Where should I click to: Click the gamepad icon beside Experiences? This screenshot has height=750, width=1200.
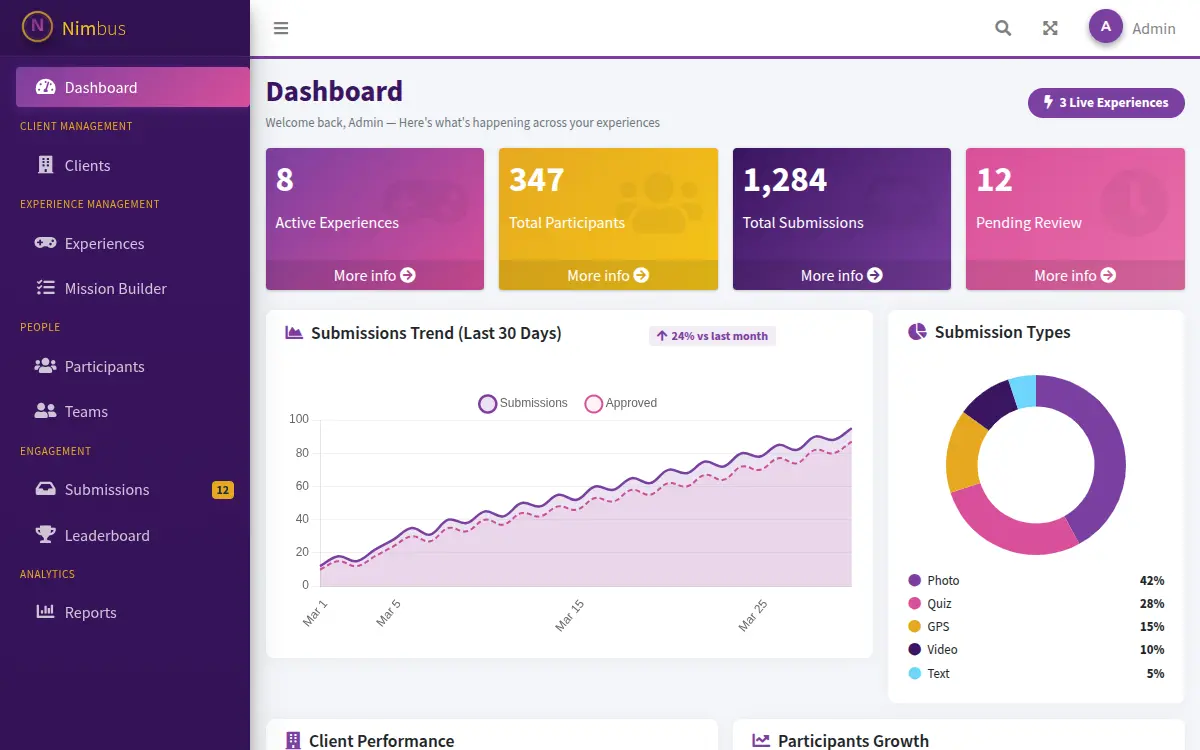coord(45,243)
